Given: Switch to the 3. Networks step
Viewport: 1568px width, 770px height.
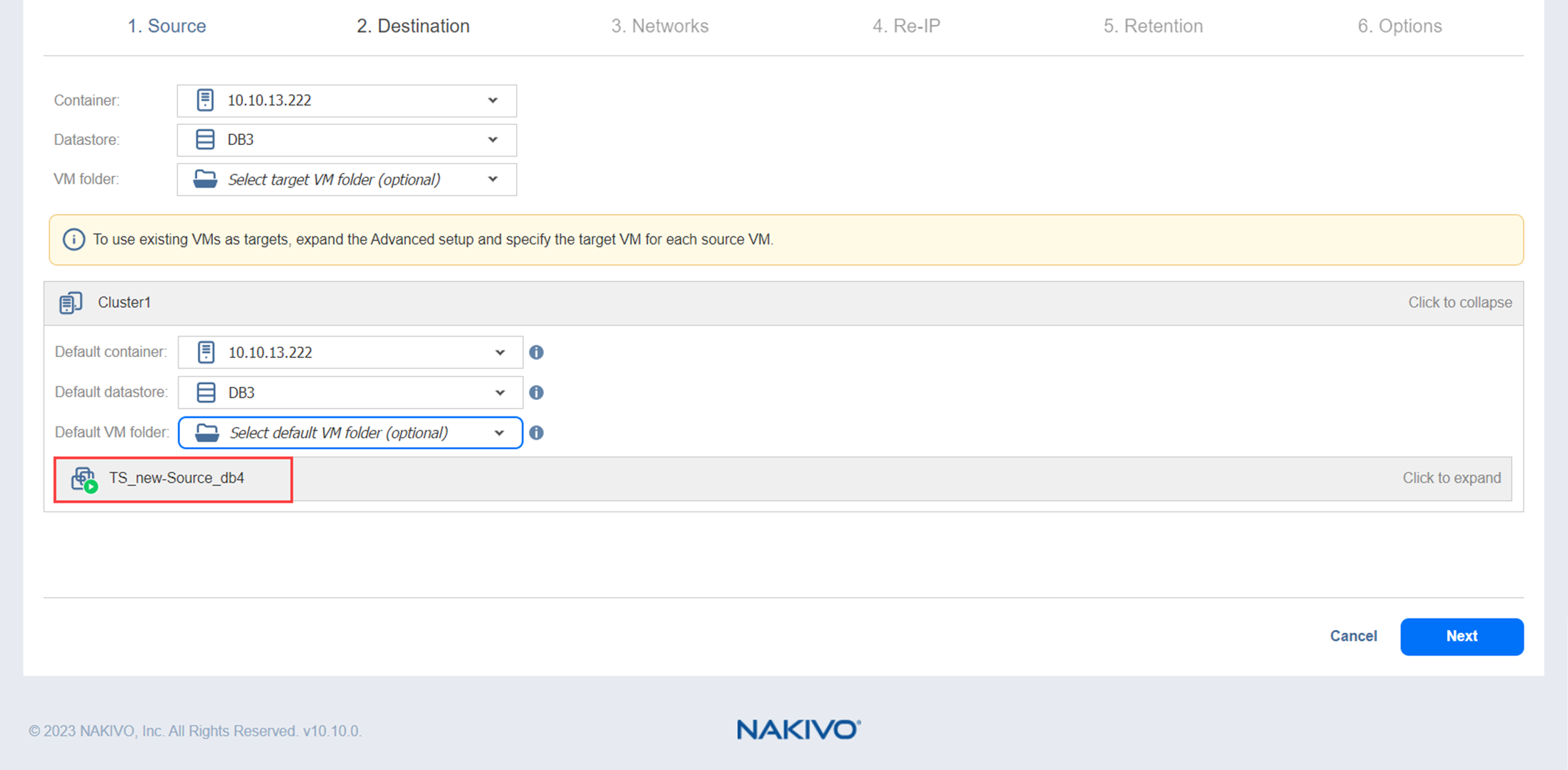Looking at the screenshot, I should [x=660, y=26].
